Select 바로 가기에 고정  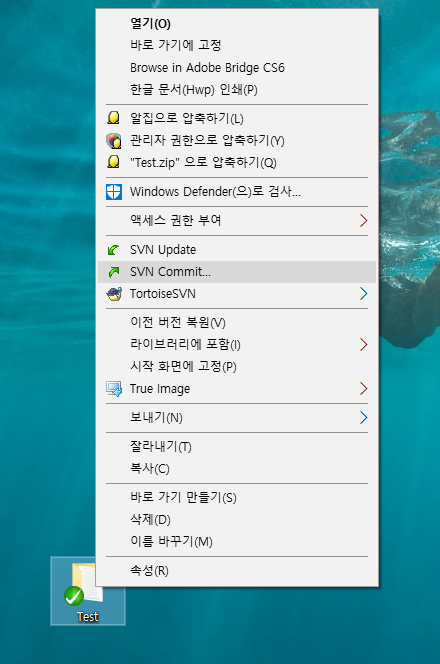point(237,45)
